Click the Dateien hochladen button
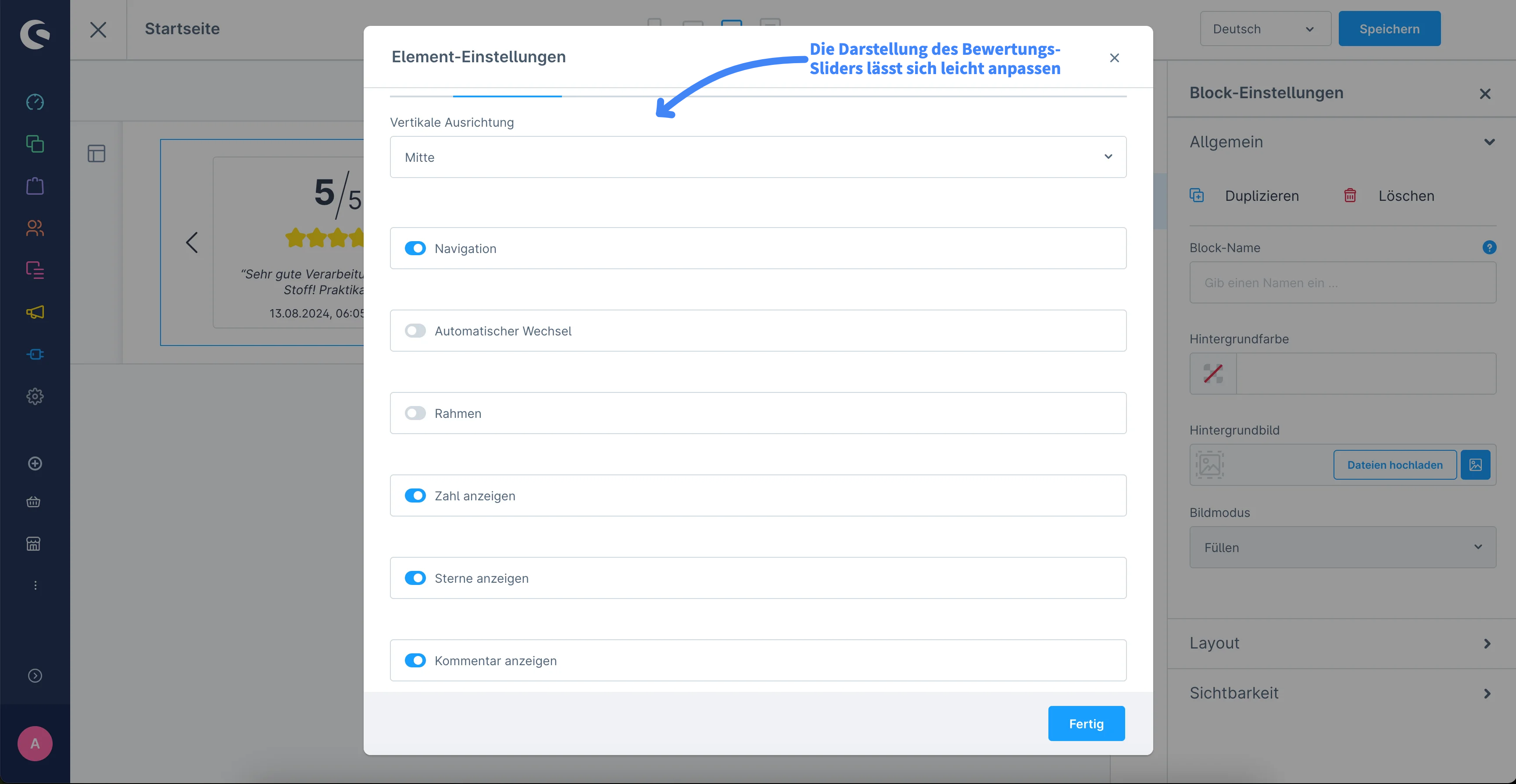 coord(1395,465)
